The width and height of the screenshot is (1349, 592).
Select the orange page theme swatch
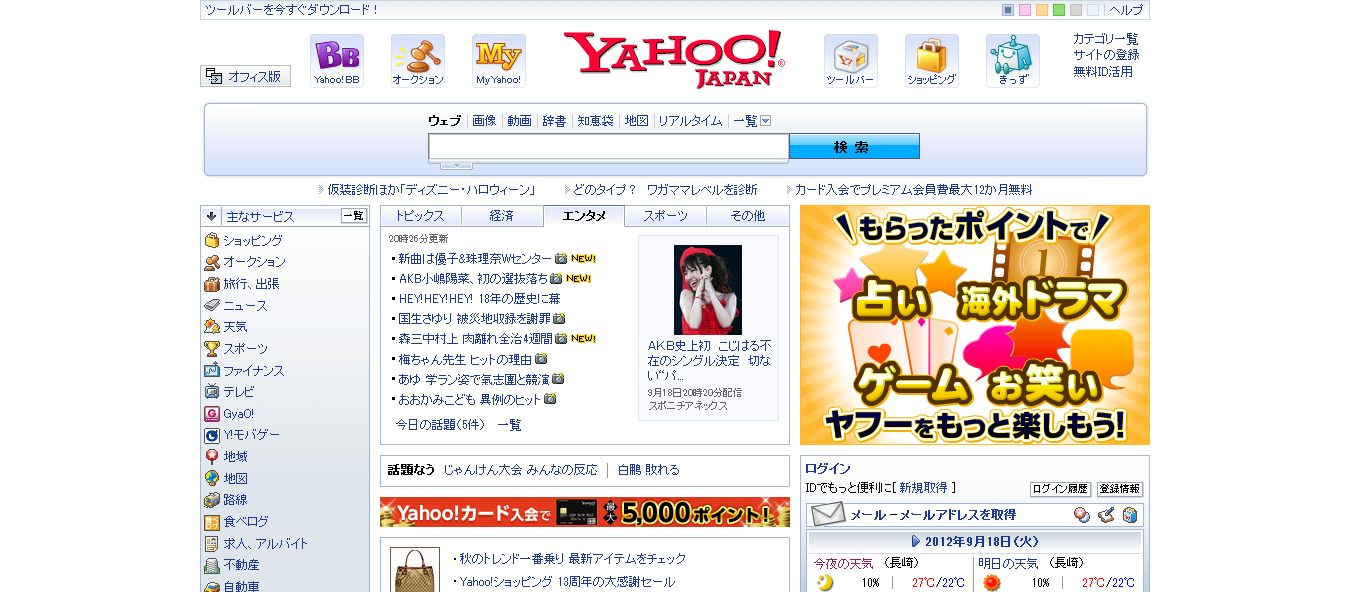1042,10
